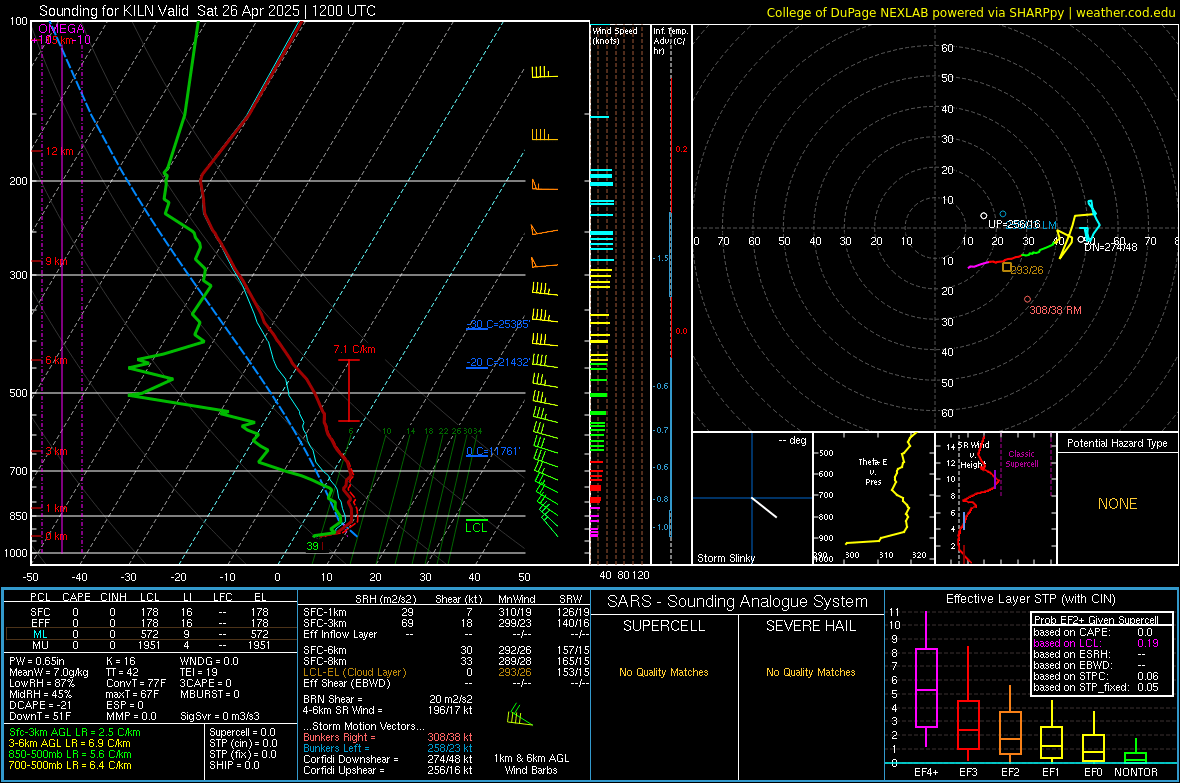
Task: Click the 'SUPERCELL' column header in SARS
Action: pyautogui.click(x=664, y=626)
